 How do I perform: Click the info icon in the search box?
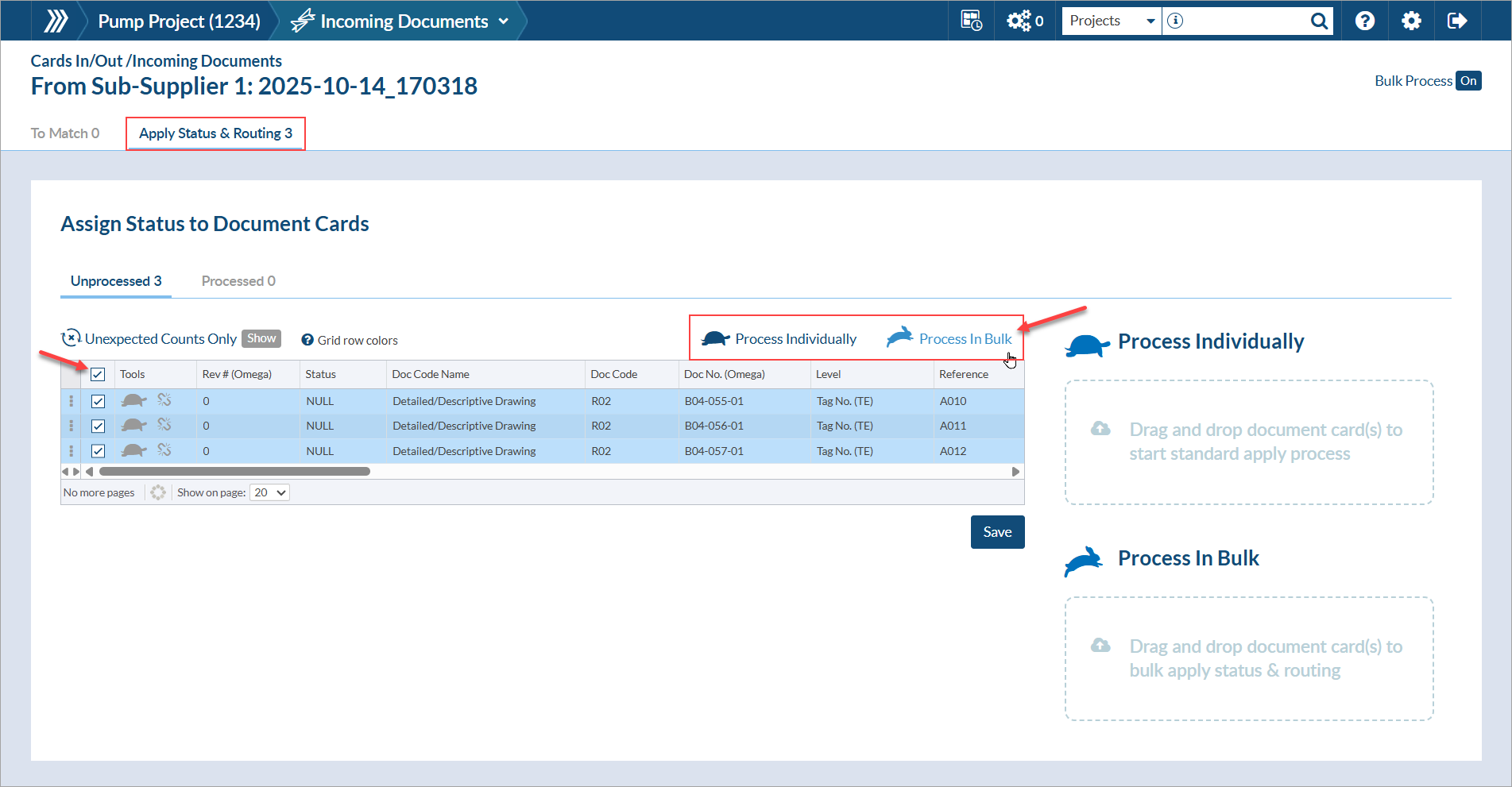tap(1175, 21)
